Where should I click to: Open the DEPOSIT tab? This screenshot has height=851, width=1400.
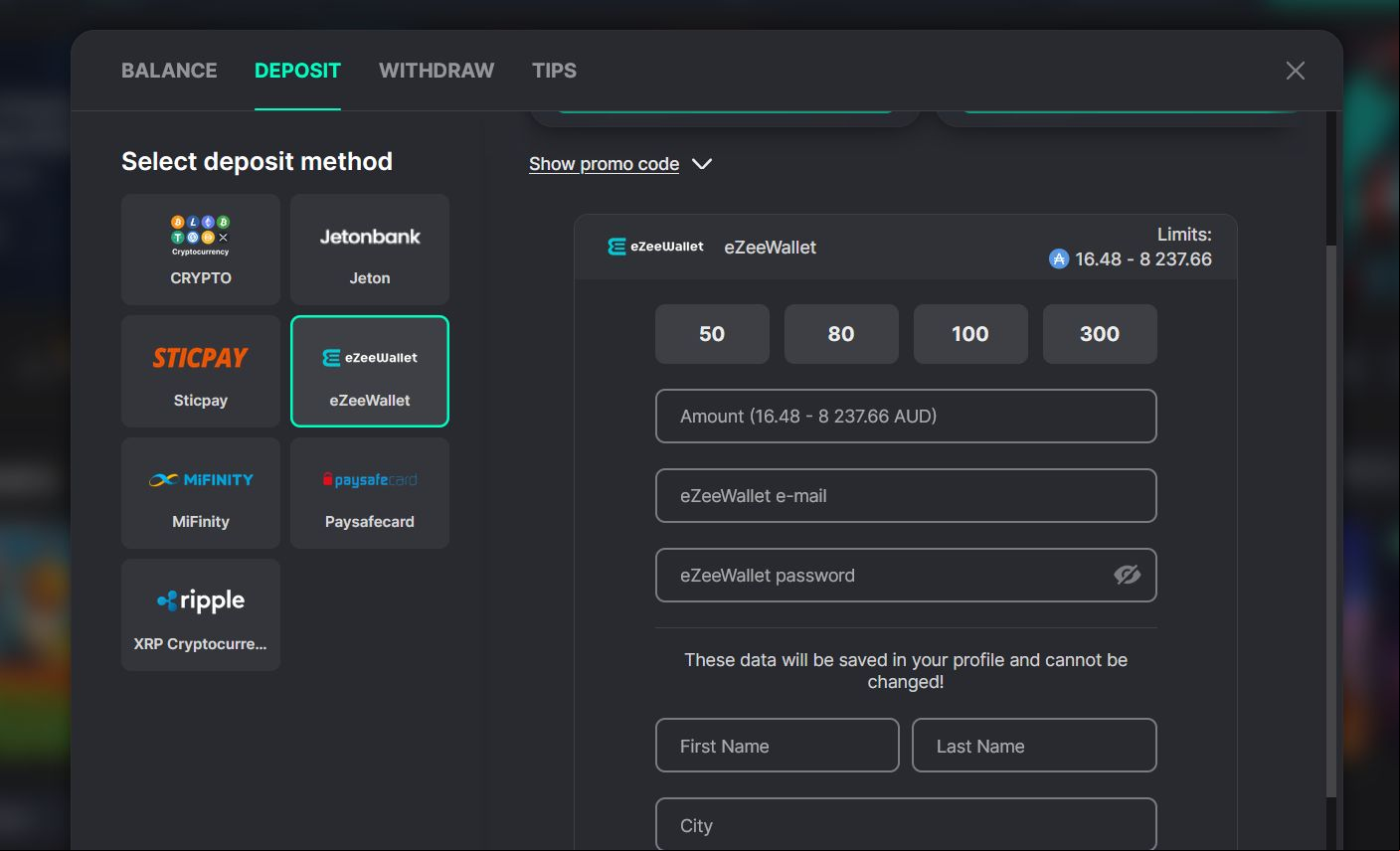tap(297, 71)
